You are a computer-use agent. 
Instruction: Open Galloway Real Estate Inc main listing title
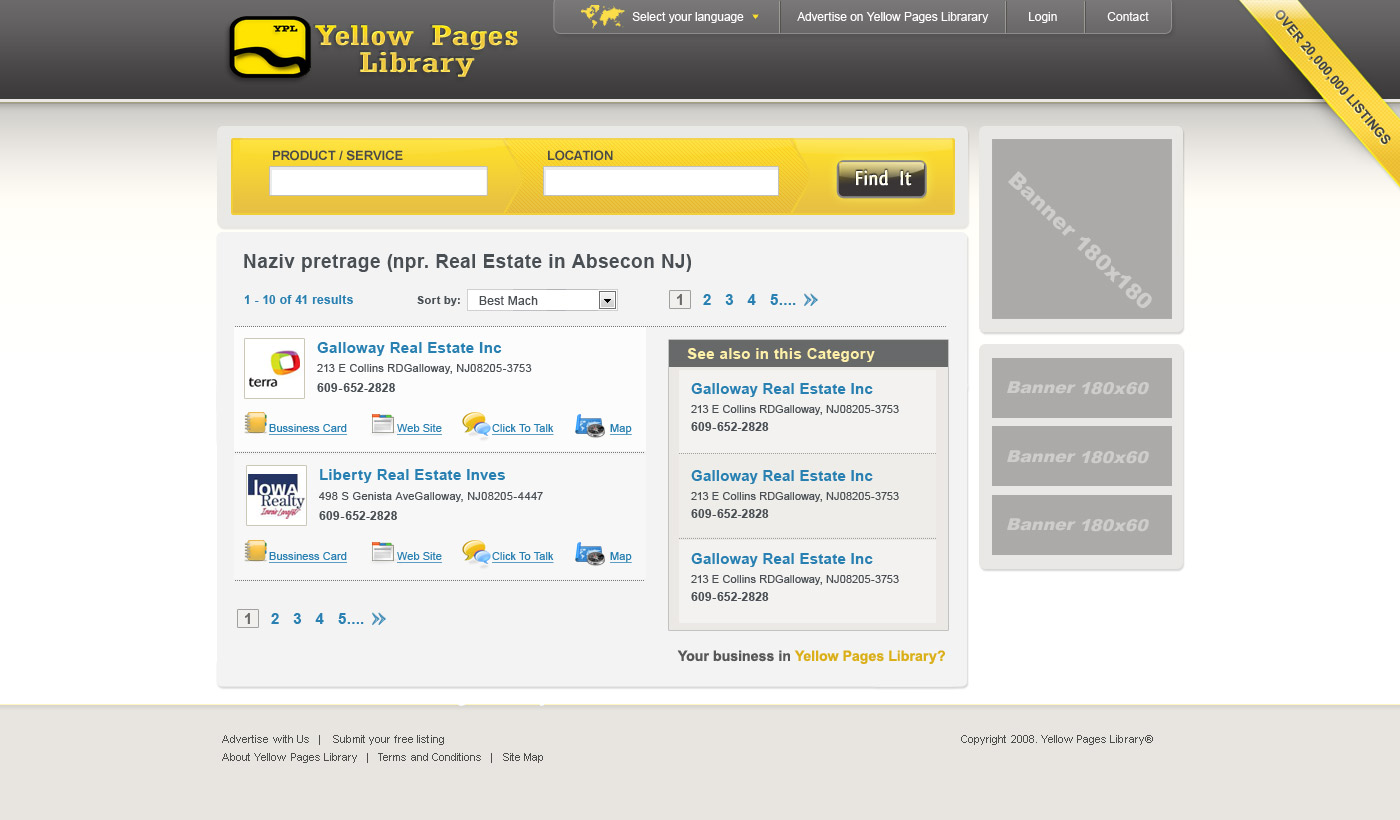coord(409,348)
